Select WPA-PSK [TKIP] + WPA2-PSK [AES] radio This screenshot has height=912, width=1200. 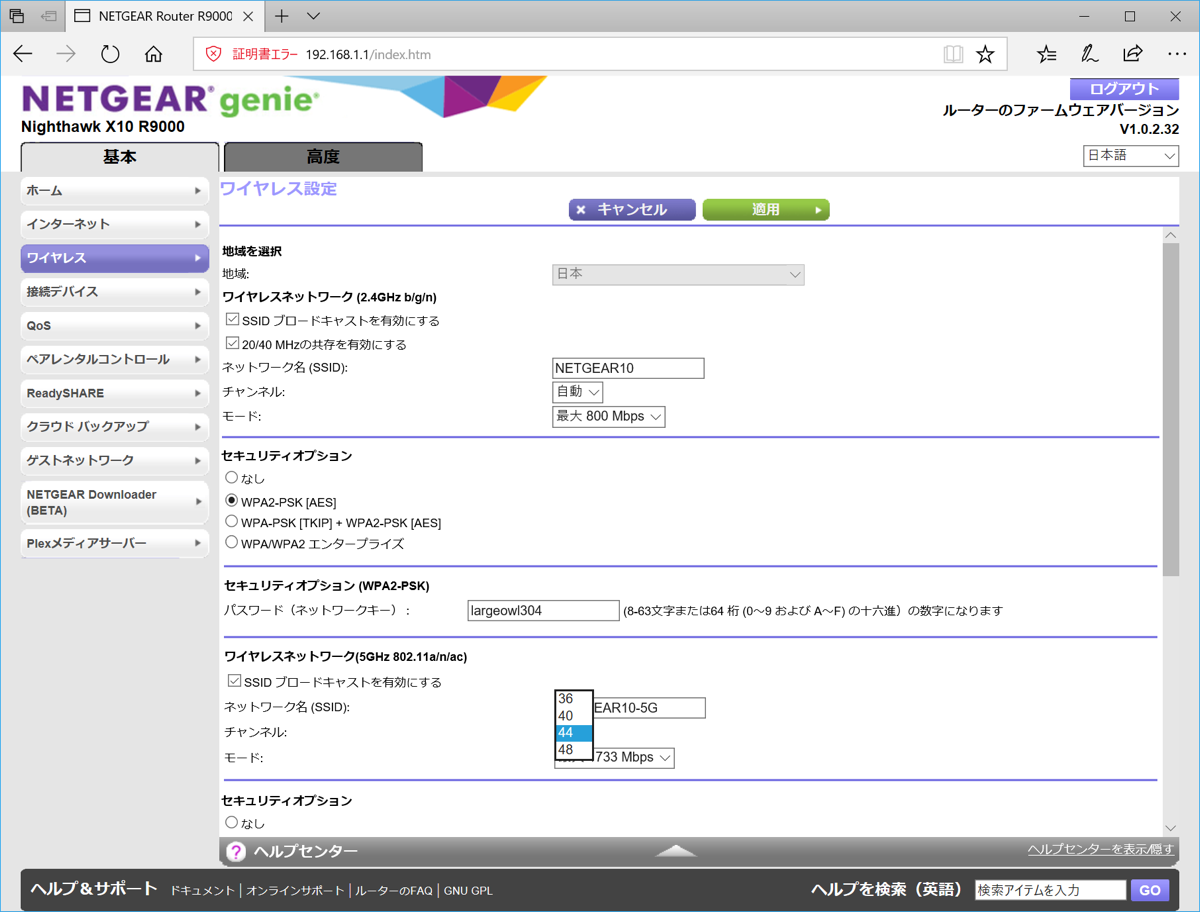click(x=232, y=521)
